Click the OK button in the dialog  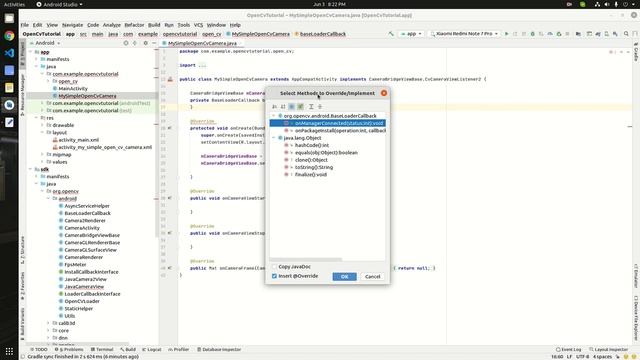[344, 276]
